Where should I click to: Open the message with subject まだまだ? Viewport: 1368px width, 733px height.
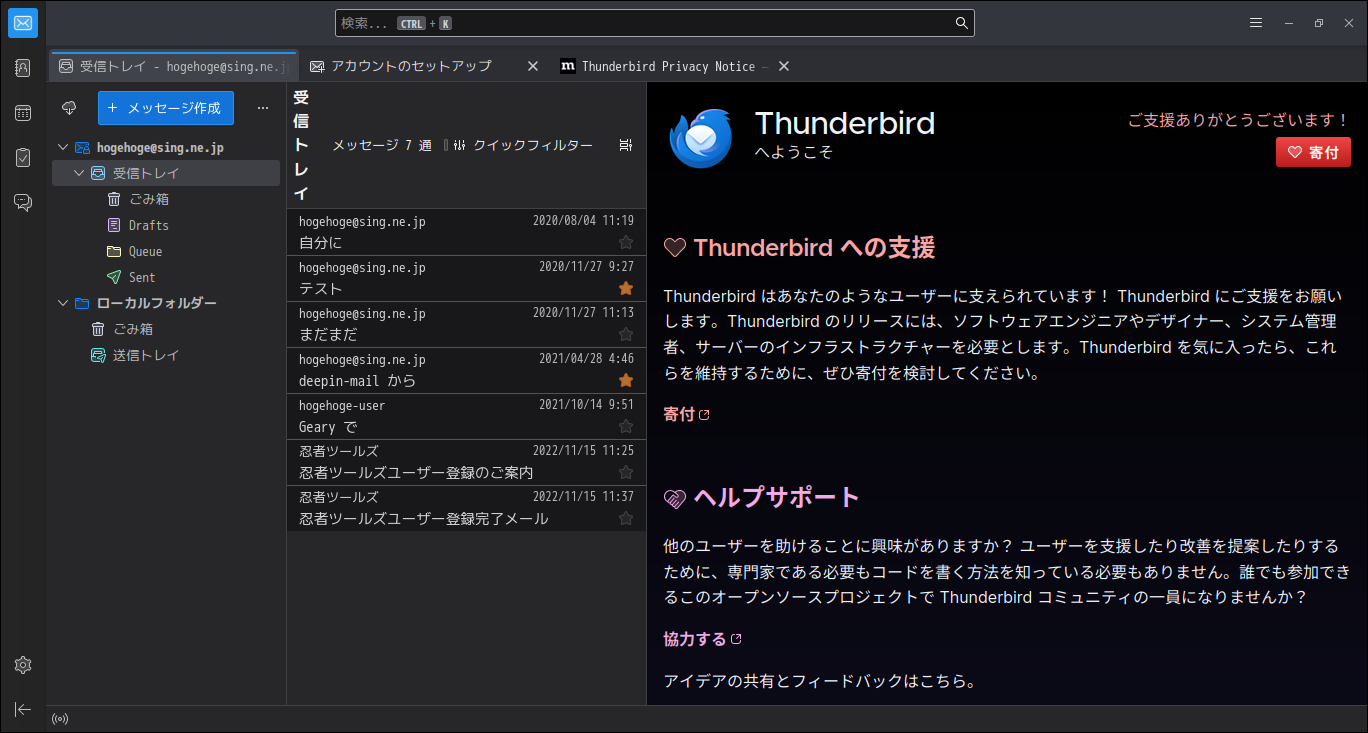point(466,324)
